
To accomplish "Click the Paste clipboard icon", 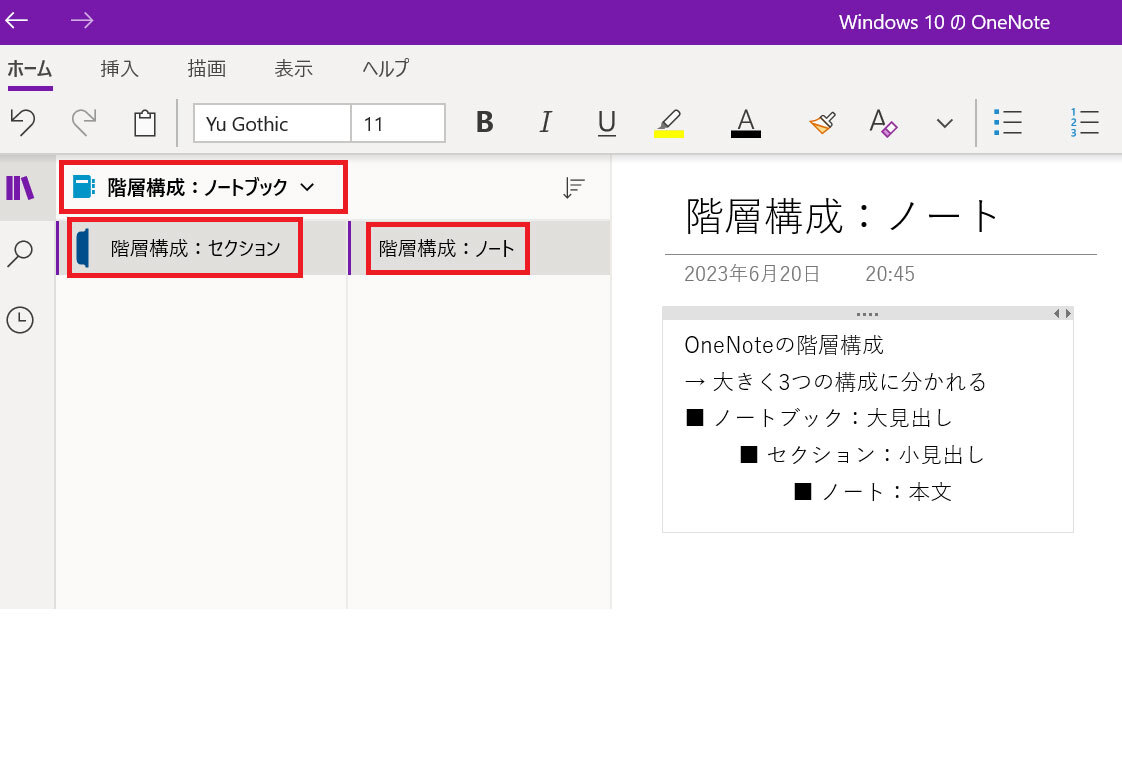I will [x=145, y=123].
